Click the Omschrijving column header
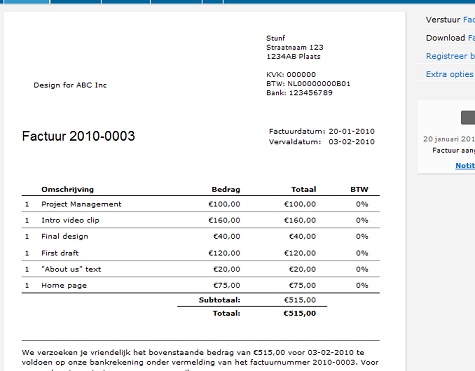The height and width of the screenshot is (371, 475). point(68,189)
